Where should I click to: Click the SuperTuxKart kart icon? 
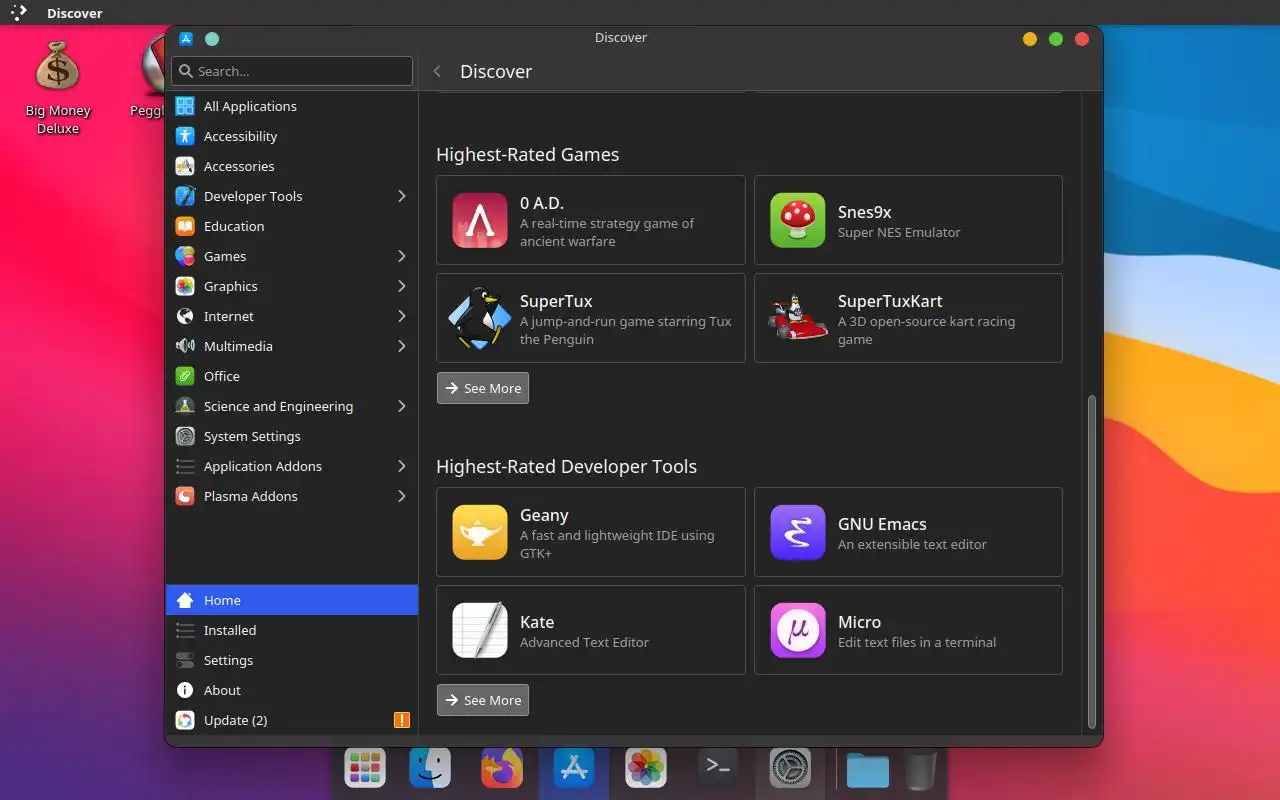pos(798,318)
